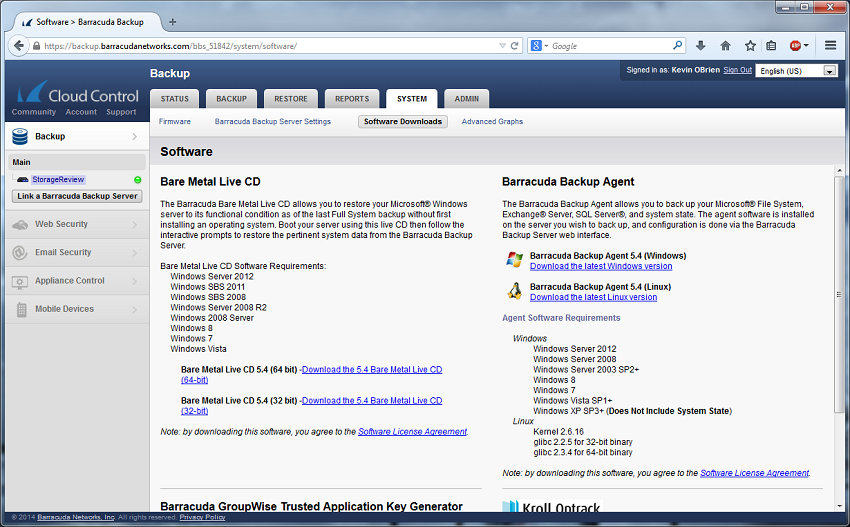Open a new browser tab with plus
Screen dimensions: 850x527
coord(172,22)
